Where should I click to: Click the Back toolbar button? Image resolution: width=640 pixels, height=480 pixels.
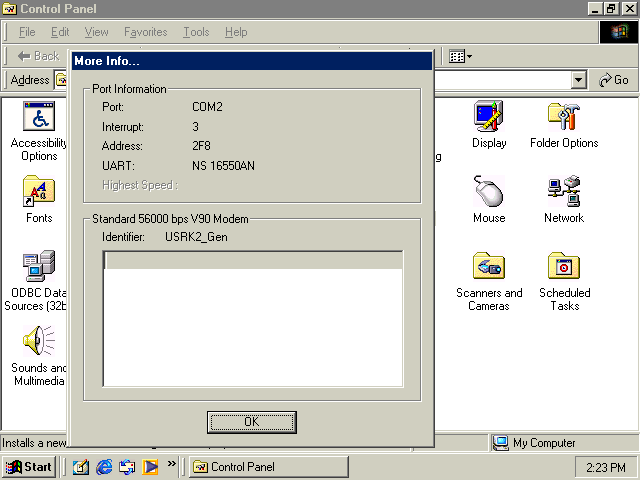[x=38, y=56]
